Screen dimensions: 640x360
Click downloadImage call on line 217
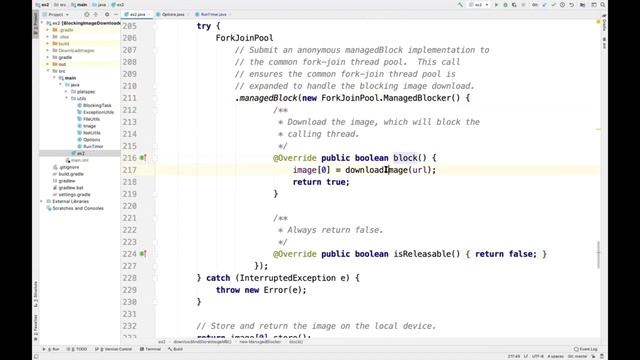[x=376, y=170]
